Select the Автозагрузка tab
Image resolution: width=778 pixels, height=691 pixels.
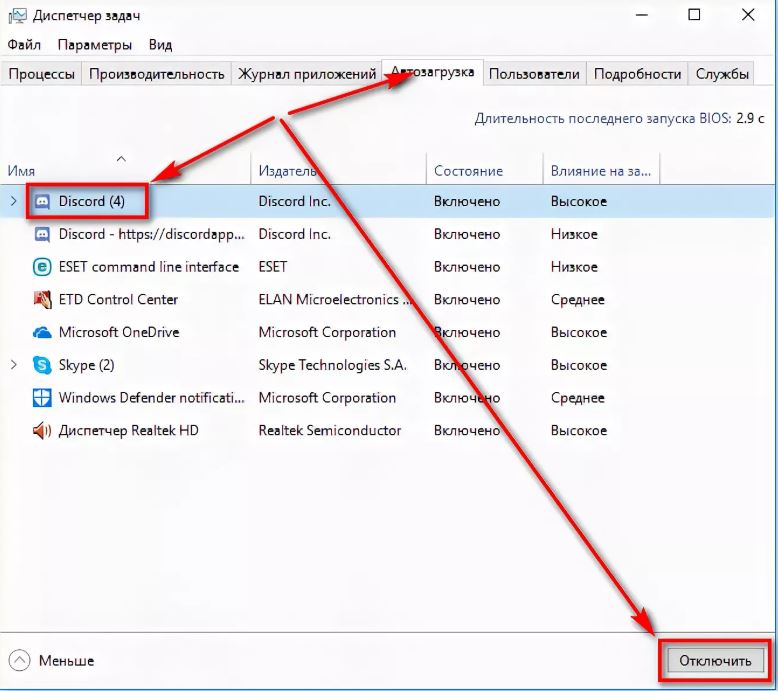tap(433, 72)
